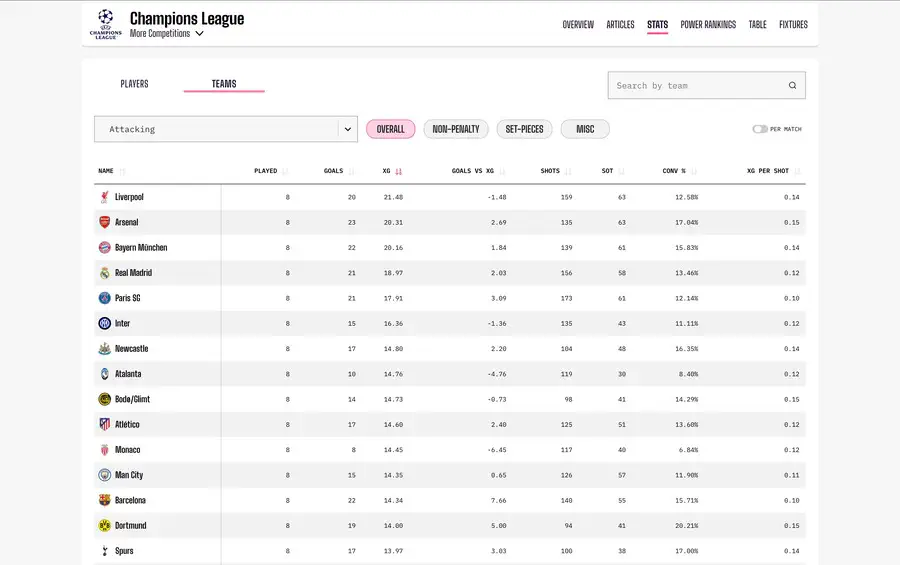Select the Non-Penalty filter pill
The height and width of the screenshot is (565, 900).
[x=456, y=129]
